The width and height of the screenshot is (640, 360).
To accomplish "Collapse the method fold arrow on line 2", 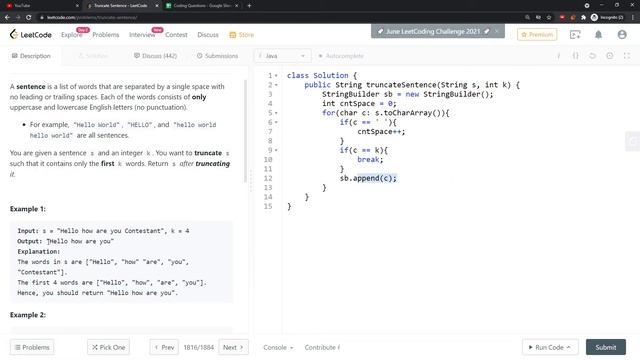I will pos(276,85).
